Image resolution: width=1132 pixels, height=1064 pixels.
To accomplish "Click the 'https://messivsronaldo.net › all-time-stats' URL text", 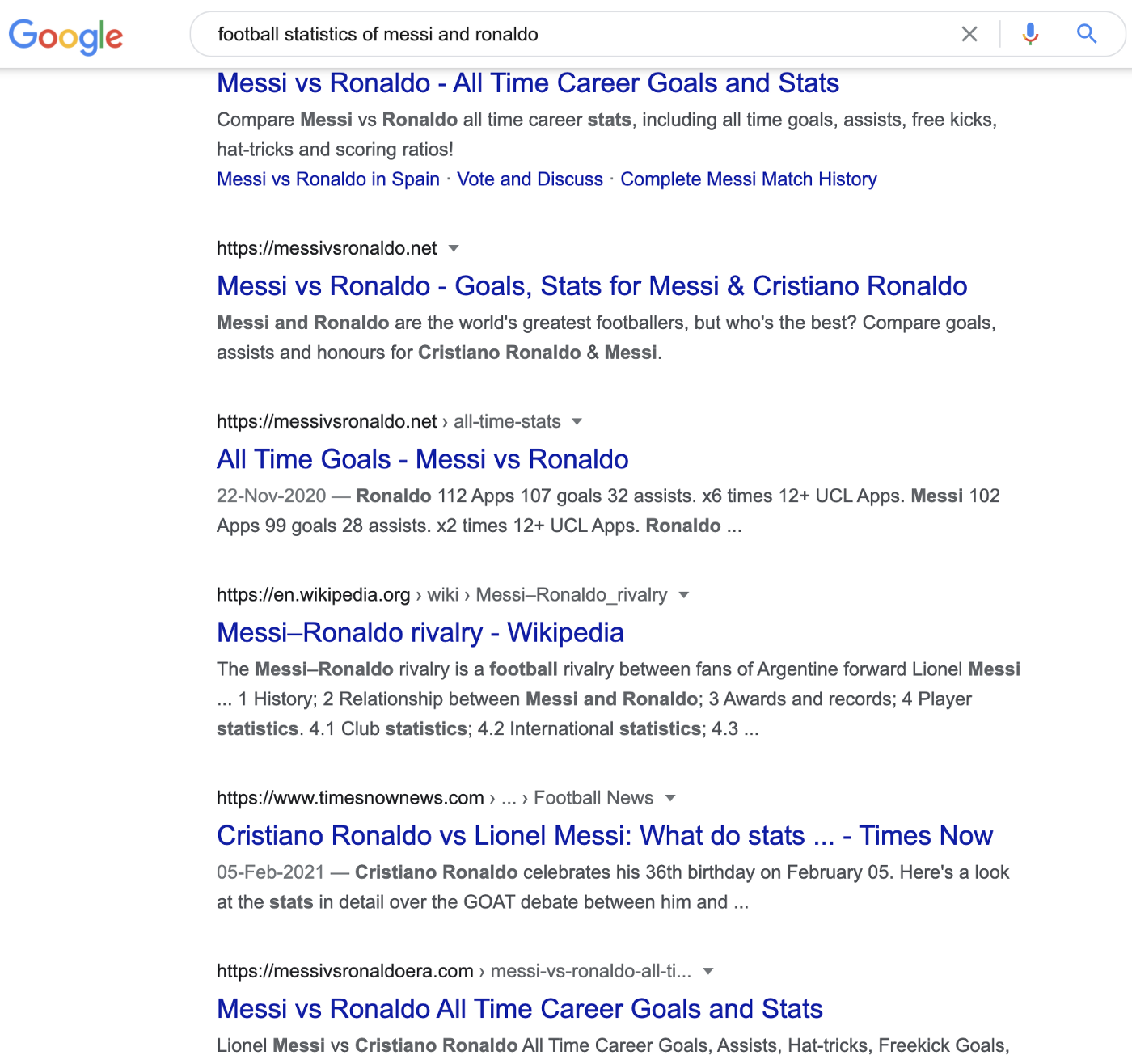I will click(x=389, y=421).
